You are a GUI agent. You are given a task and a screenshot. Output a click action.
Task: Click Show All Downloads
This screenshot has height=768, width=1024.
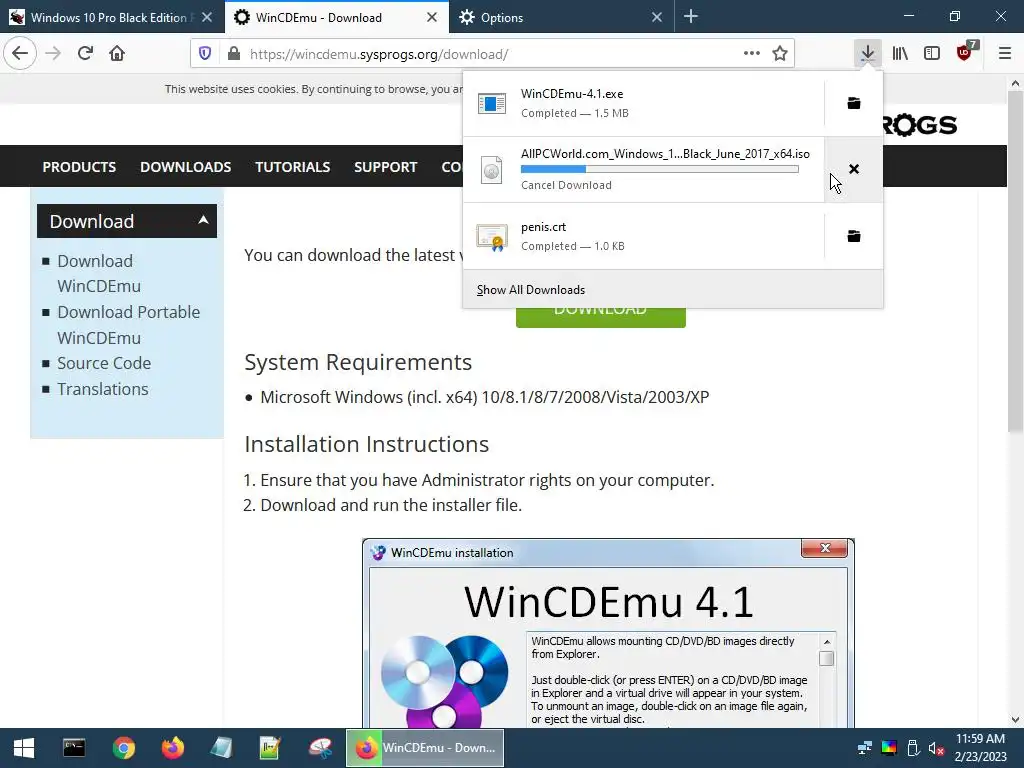pos(531,290)
